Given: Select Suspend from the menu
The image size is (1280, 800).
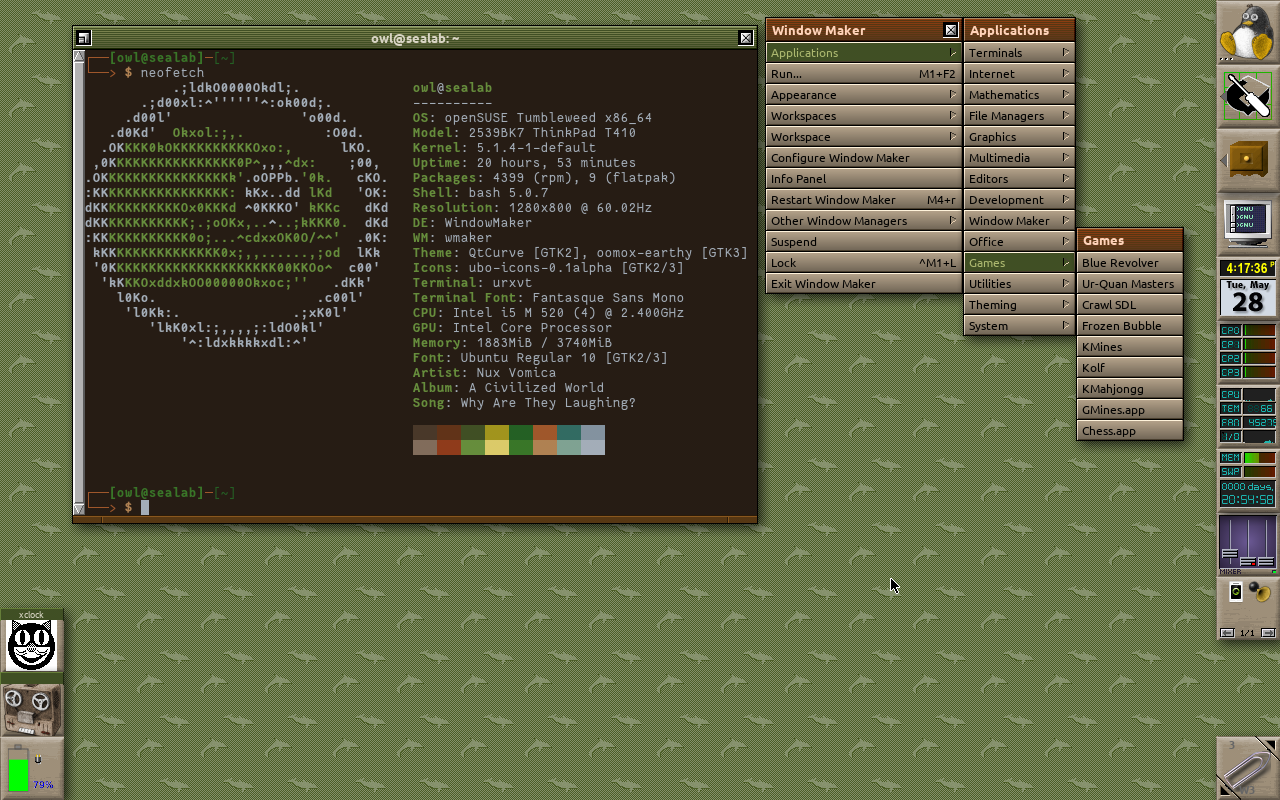Looking at the screenshot, I should pos(864,241).
